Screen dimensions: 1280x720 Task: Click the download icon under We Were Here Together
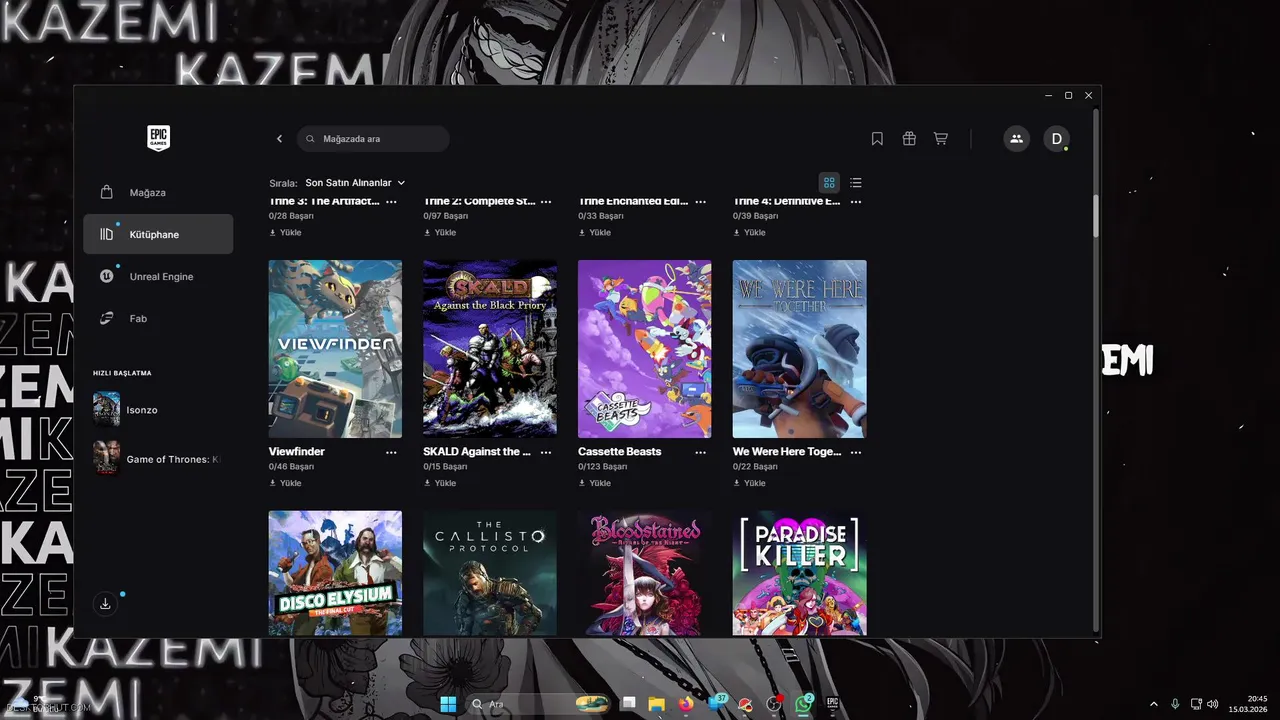737,483
